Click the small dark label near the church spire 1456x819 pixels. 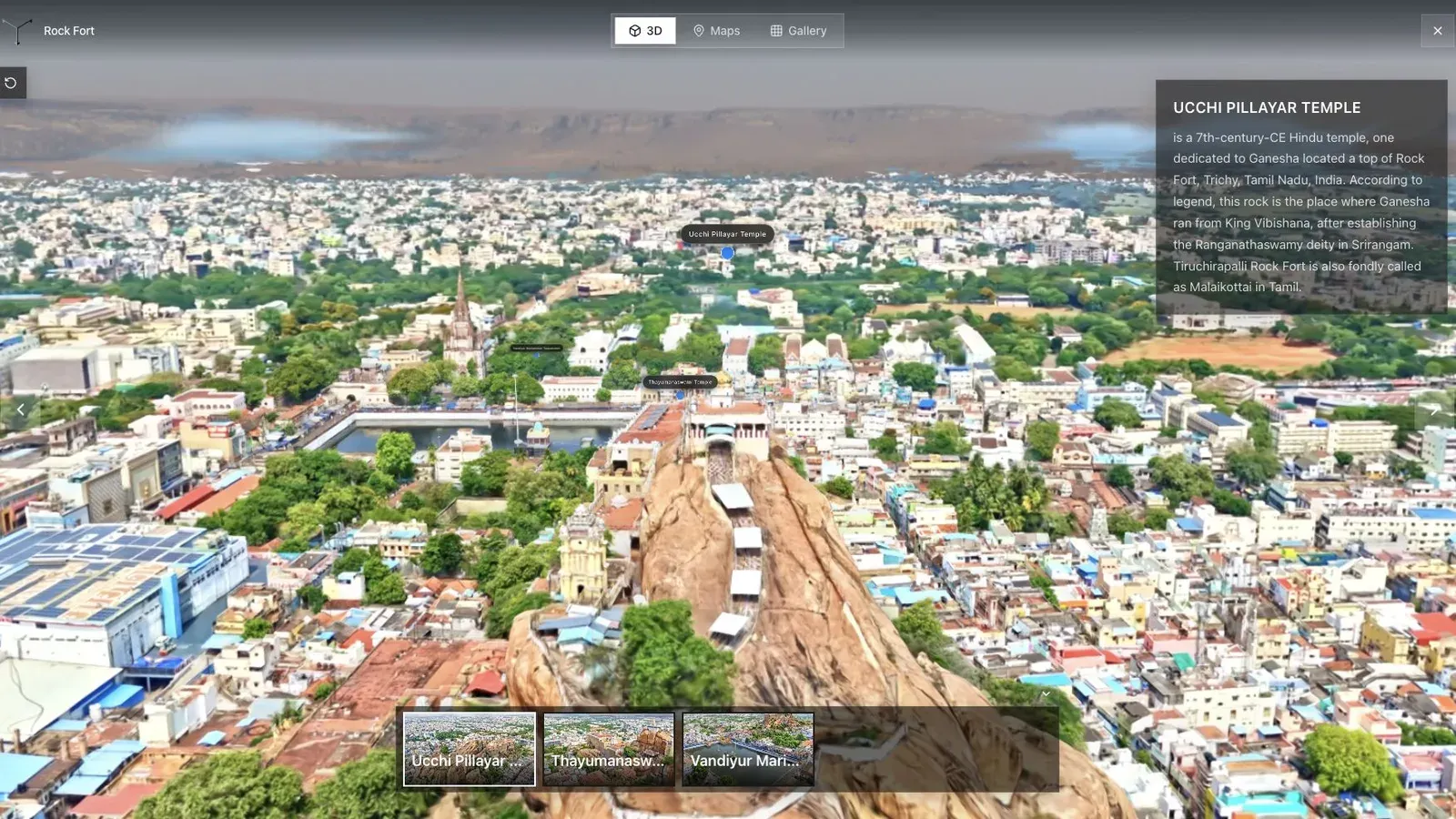click(535, 348)
